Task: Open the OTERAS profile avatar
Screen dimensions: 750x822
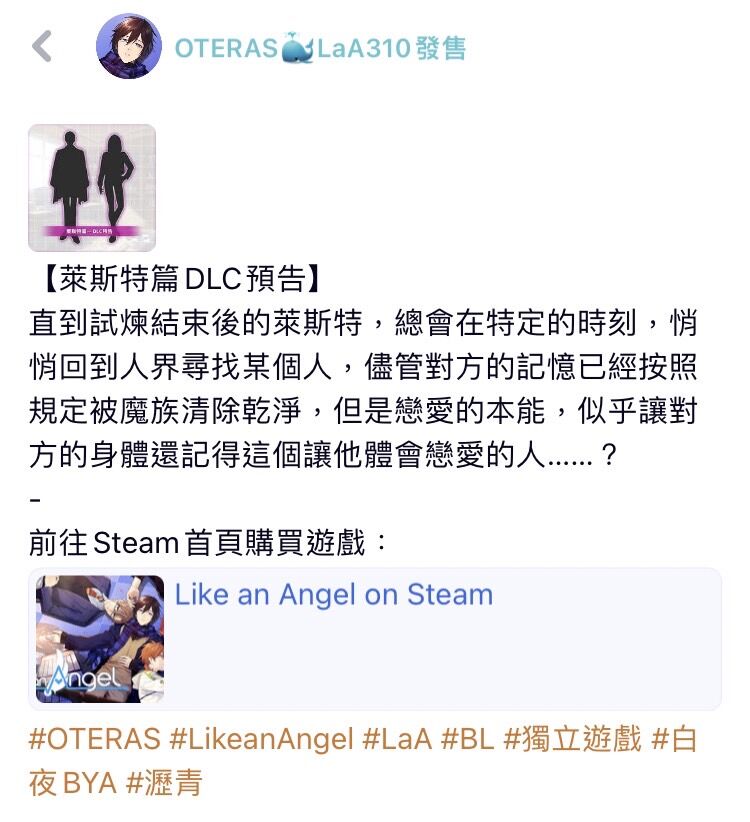Action: pyautogui.click(x=129, y=47)
